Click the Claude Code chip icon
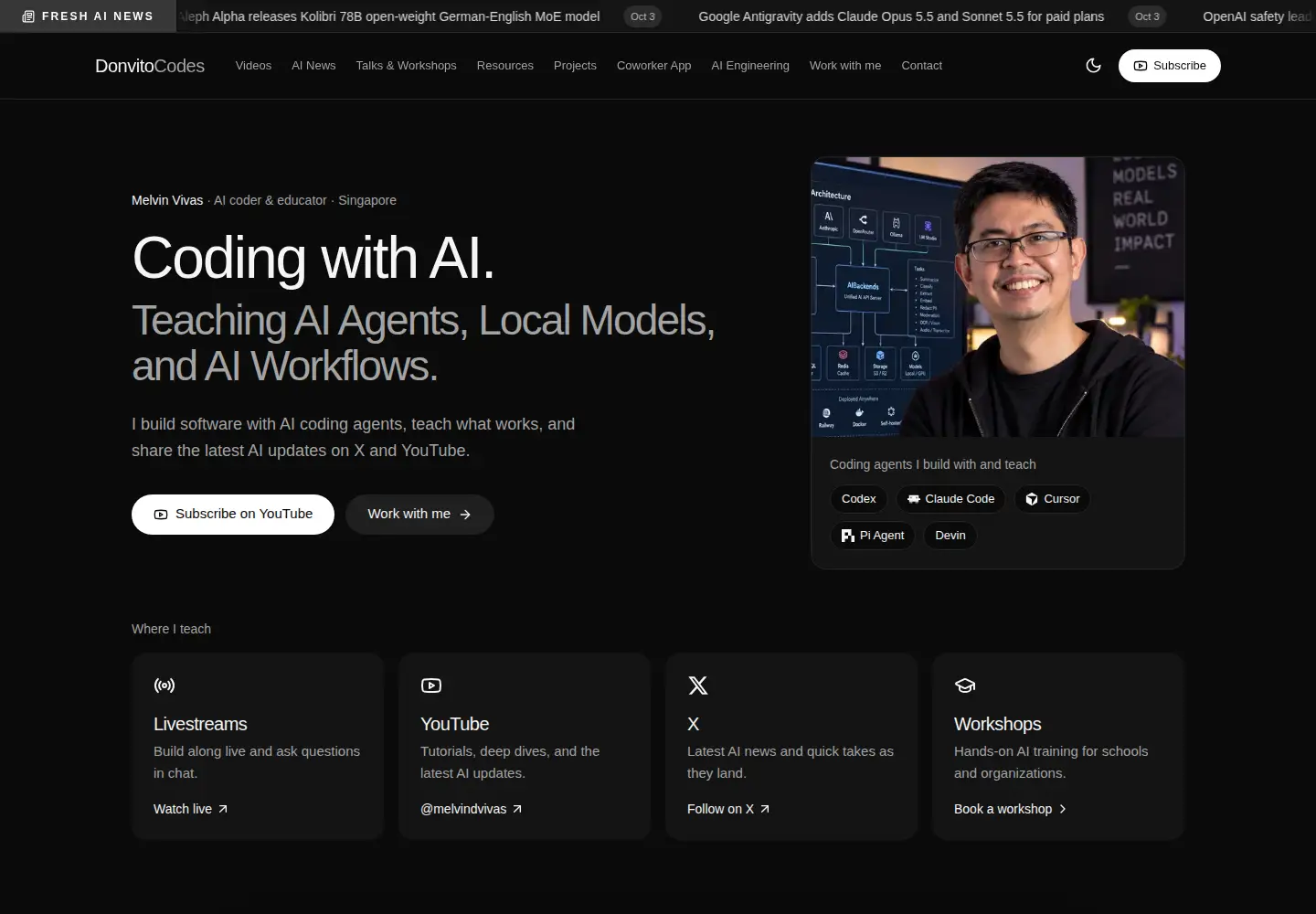 click(x=914, y=499)
